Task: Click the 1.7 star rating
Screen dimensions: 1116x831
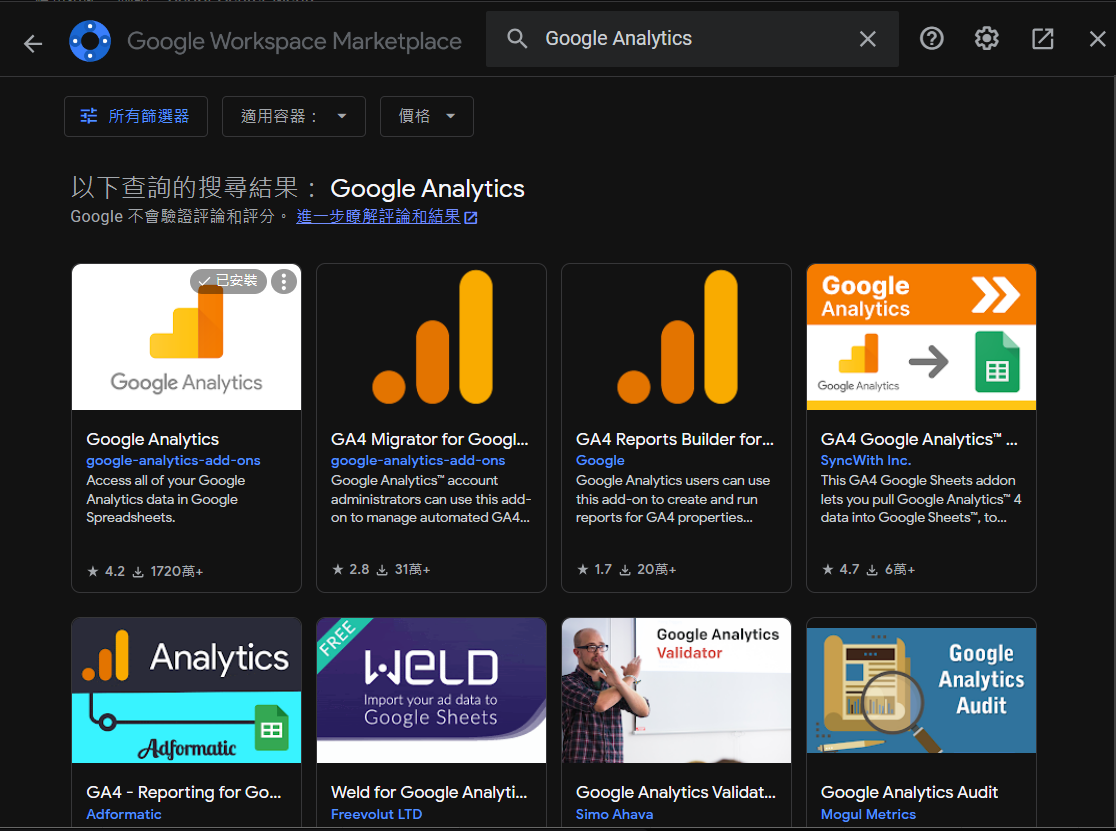Action: tap(594, 569)
